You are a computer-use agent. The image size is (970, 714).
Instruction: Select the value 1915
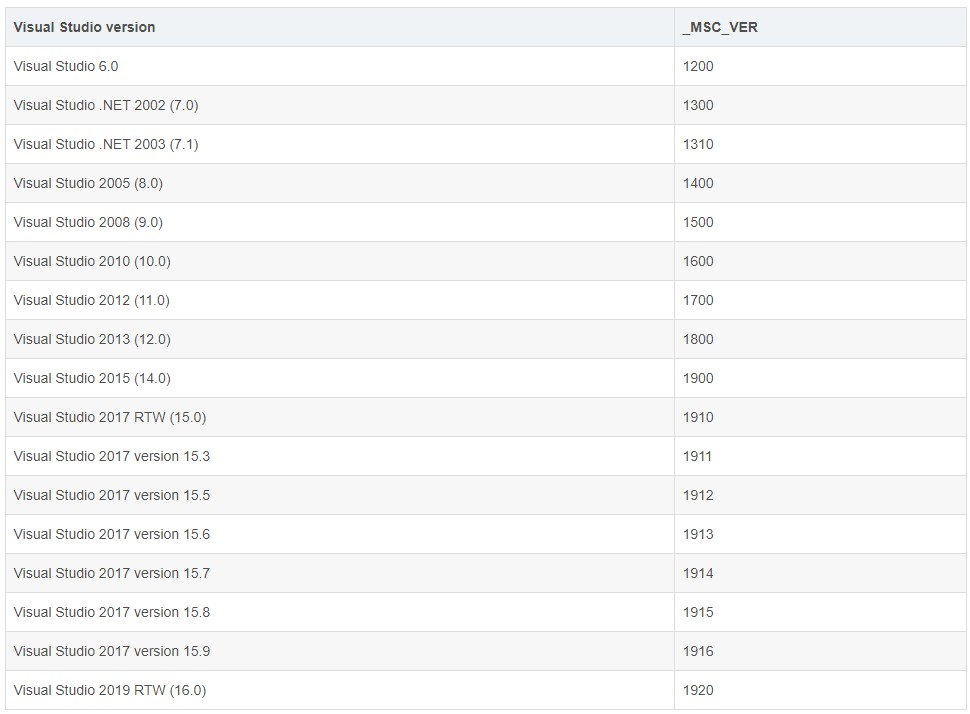tap(698, 612)
